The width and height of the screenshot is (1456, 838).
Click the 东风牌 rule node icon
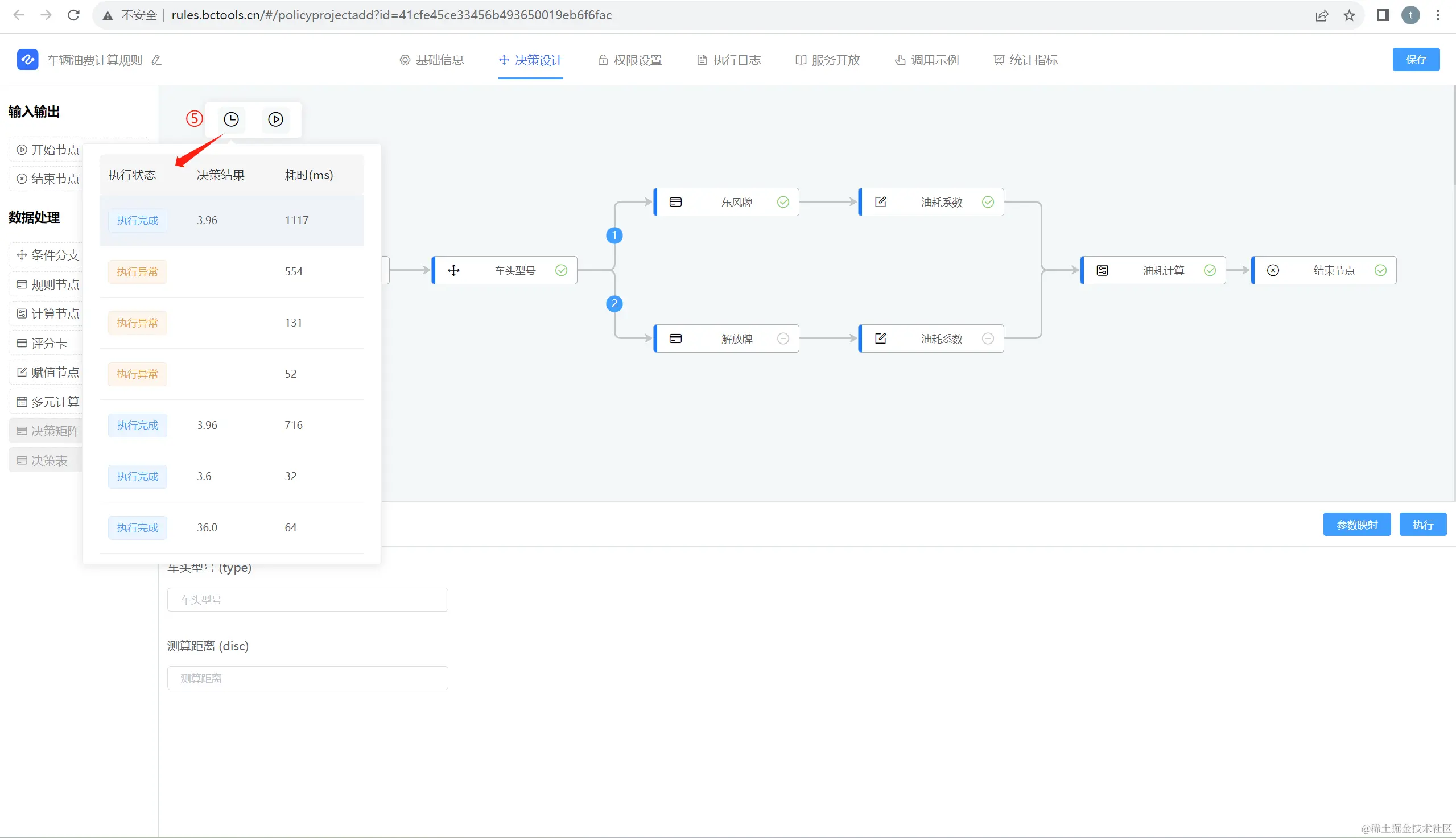(675, 202)
